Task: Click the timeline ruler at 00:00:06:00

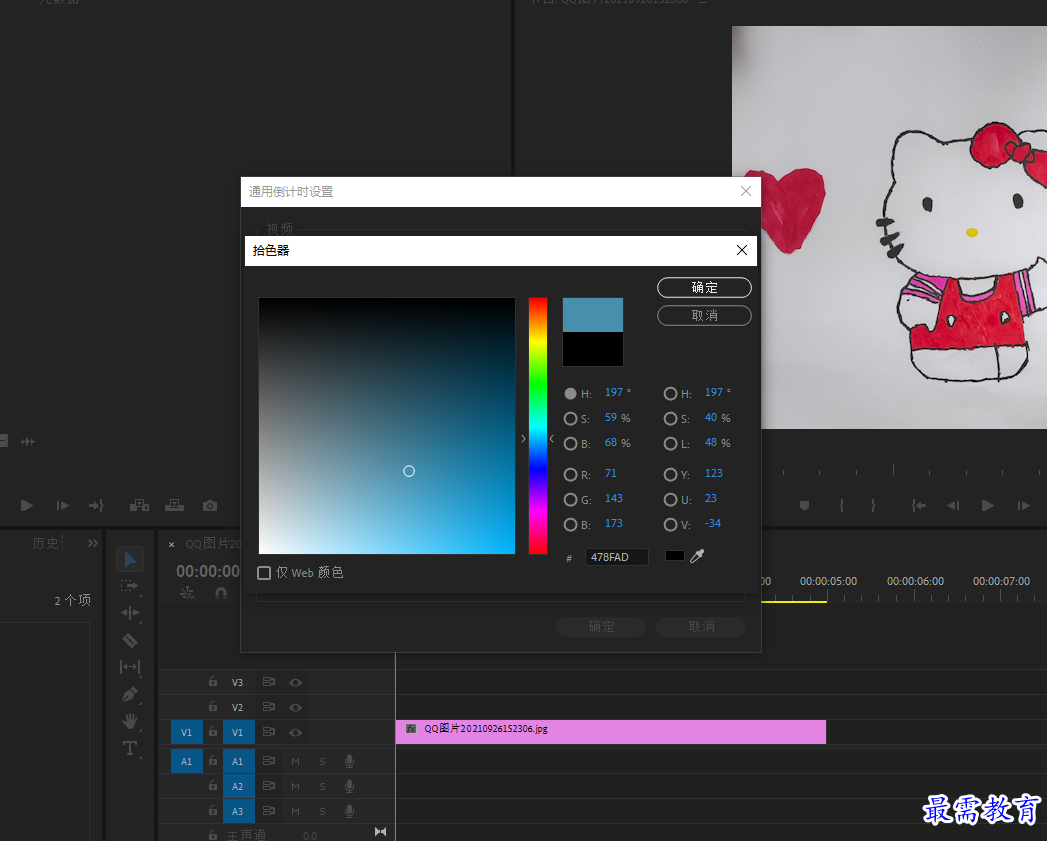Action: [x=915, y=582]
